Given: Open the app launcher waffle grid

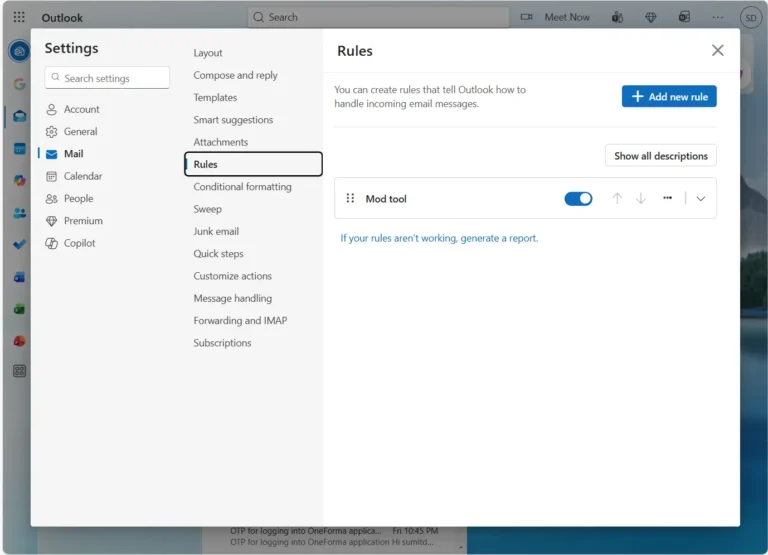Looking at the screenshot, I should point(19,17).
